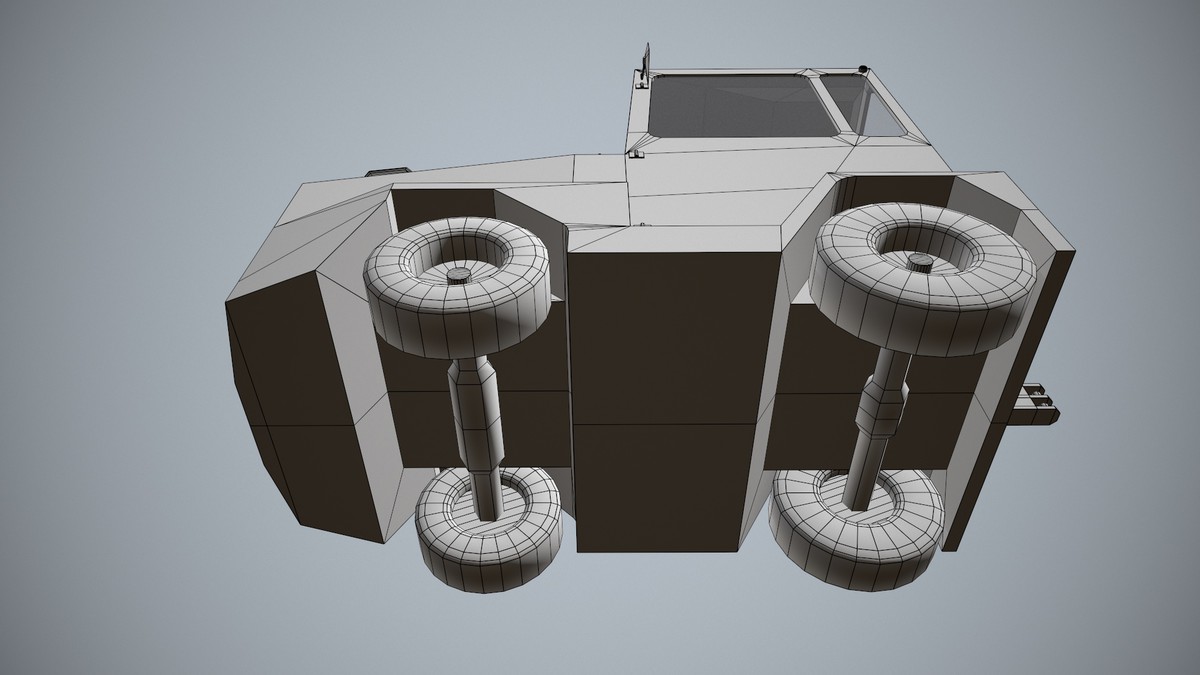Select the roof antenna mast
1200x675 pixels.
(x=645, y=55)
